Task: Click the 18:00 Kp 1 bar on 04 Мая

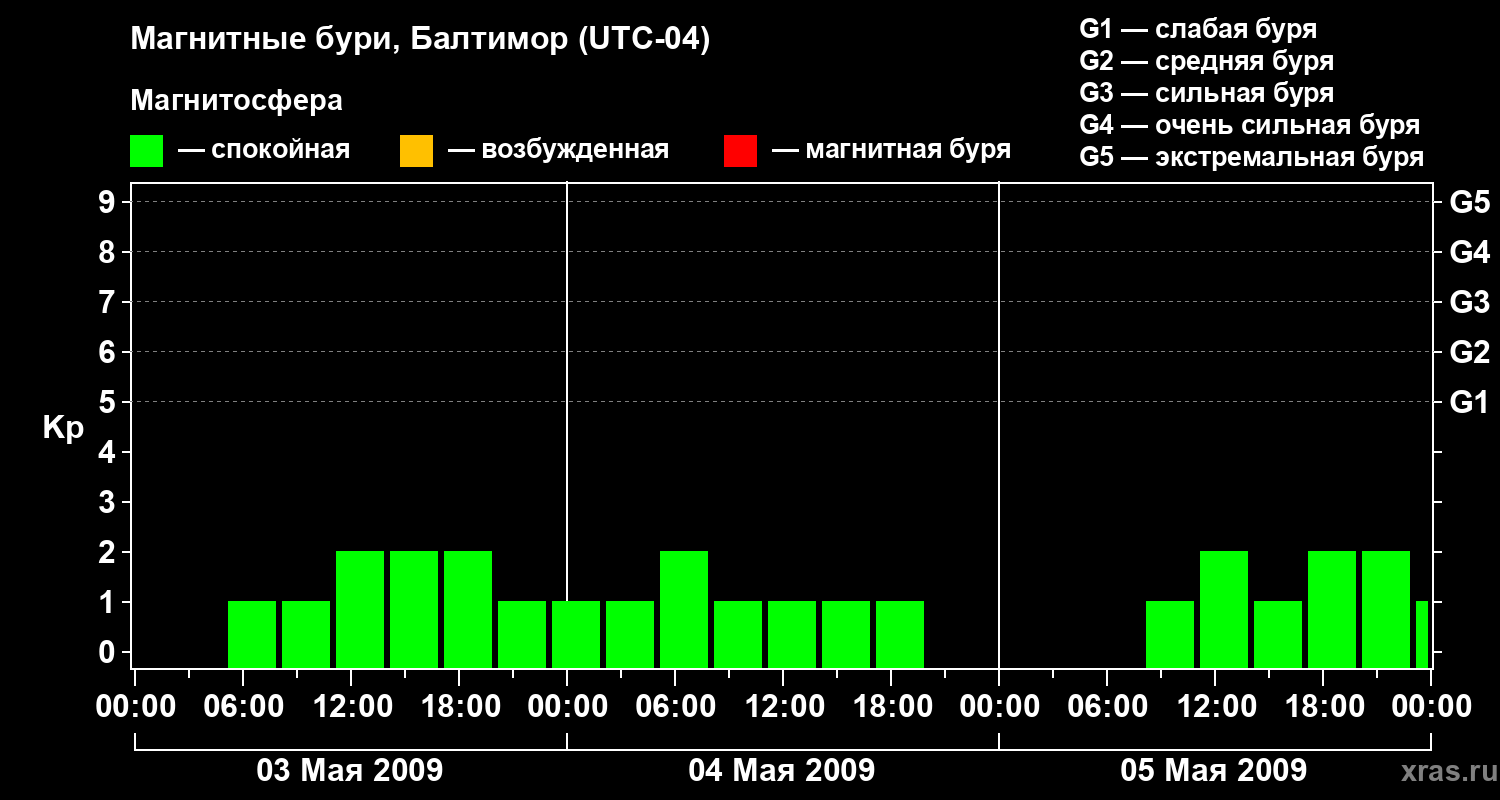Action: (900, 634)
